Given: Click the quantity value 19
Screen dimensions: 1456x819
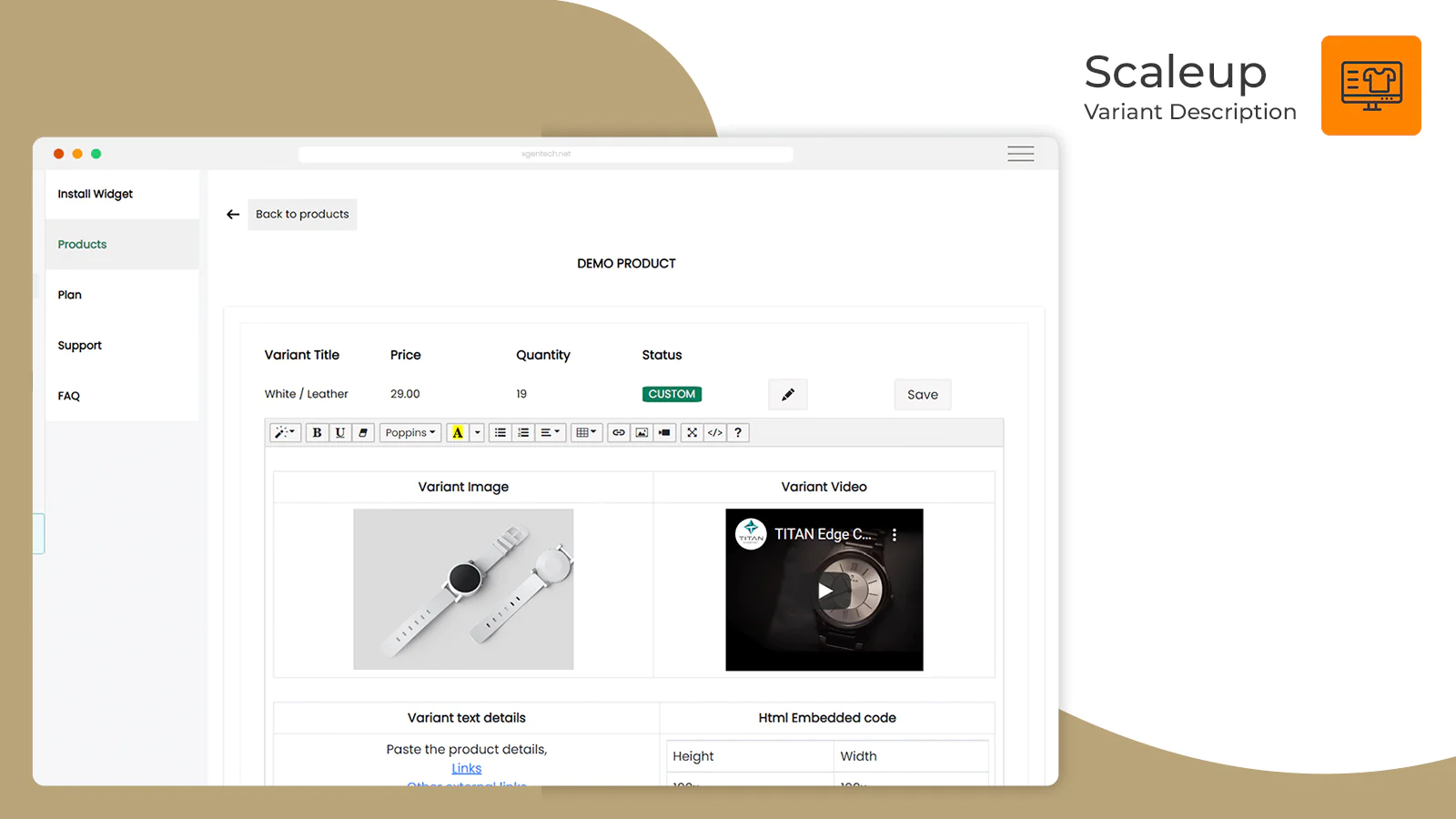Looking at the screenshot, I should point(521,394).
